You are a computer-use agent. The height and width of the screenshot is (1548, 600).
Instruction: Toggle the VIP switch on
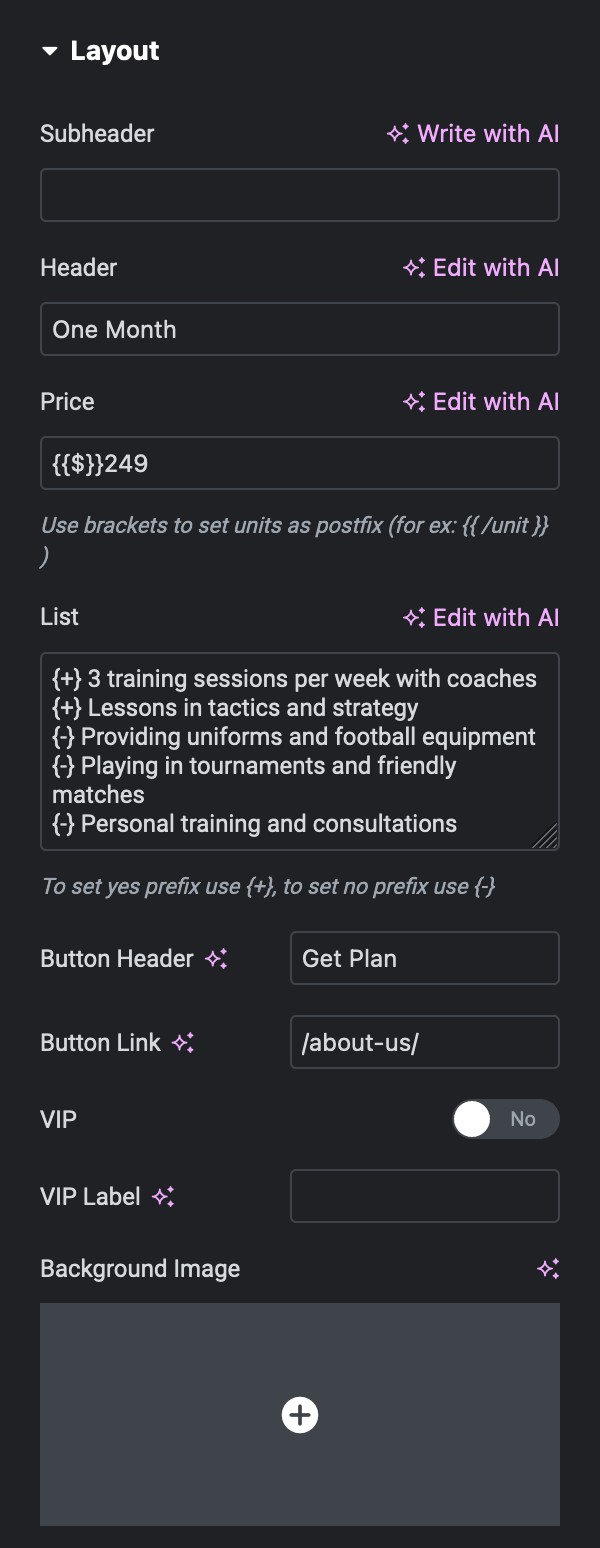coord(506,1120)
